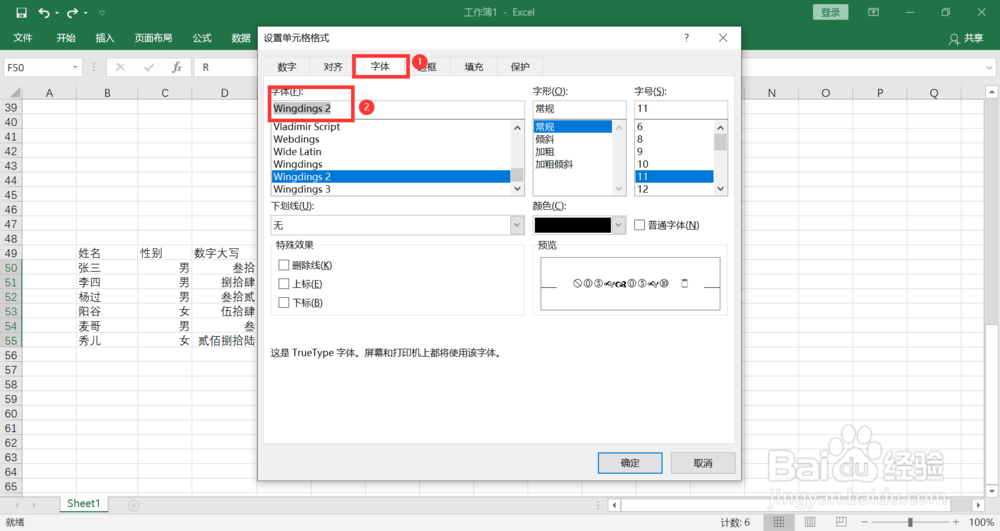The image size is (1000, 531).
Task: Open the 公式 ribbon tab
Action: point(202,38)
